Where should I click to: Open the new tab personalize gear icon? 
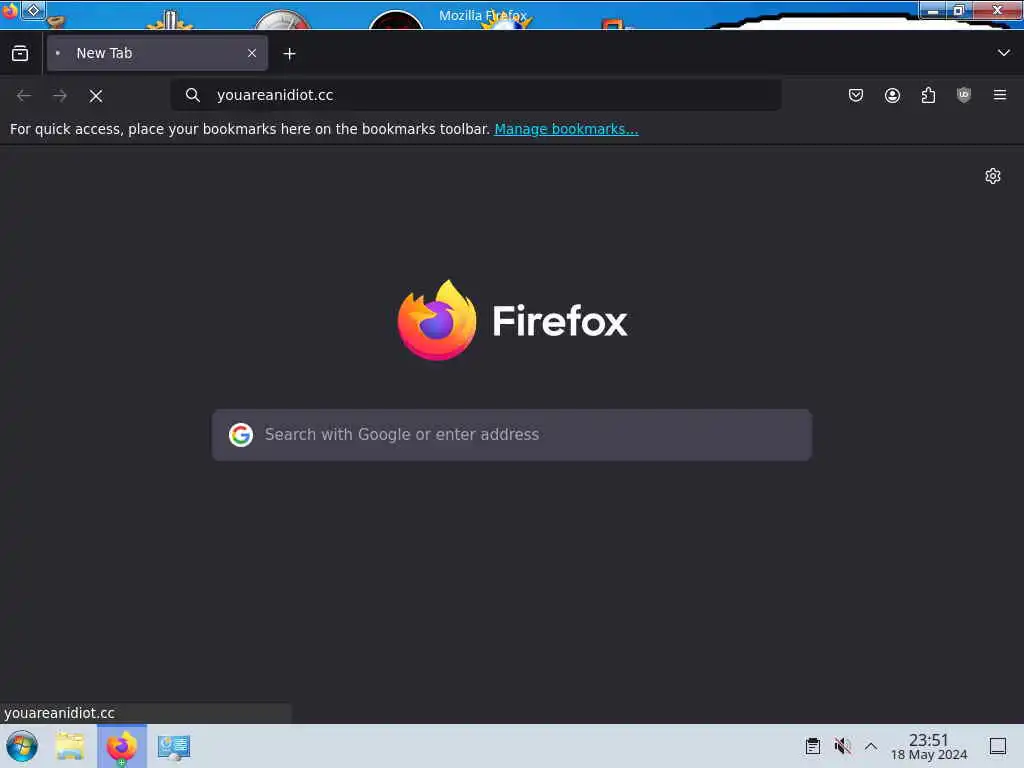[993, 176]
